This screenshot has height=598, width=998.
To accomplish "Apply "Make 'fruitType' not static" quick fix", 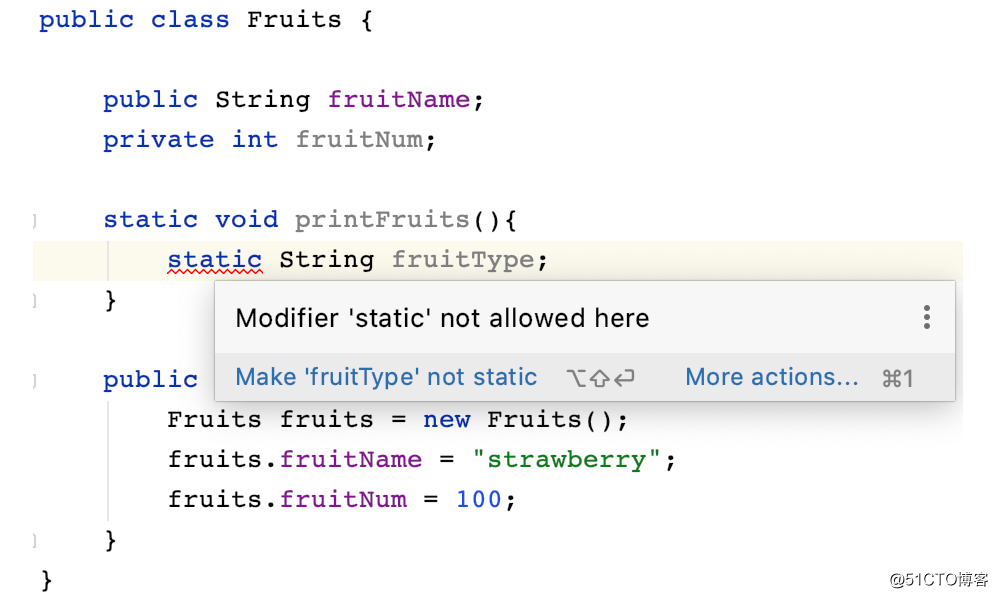I will pyautogui.click(x=386, y=377).
